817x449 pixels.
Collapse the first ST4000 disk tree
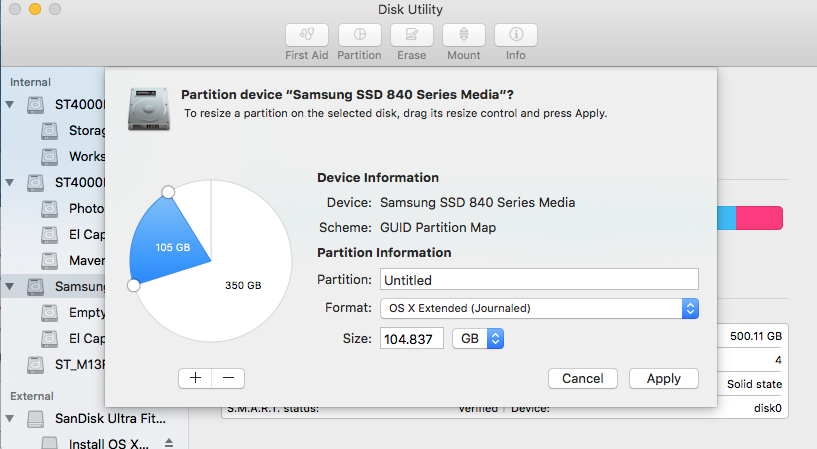click(x=11, y=104)
